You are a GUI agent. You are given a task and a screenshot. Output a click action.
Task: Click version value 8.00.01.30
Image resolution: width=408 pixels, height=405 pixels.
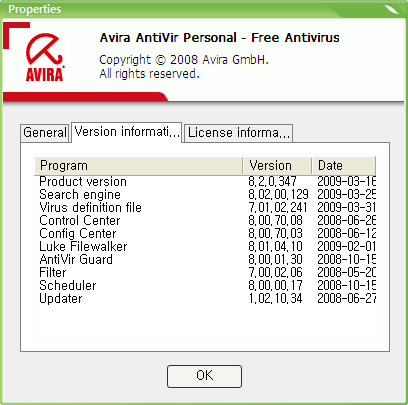pyautogui.click(x=275, y=260)
